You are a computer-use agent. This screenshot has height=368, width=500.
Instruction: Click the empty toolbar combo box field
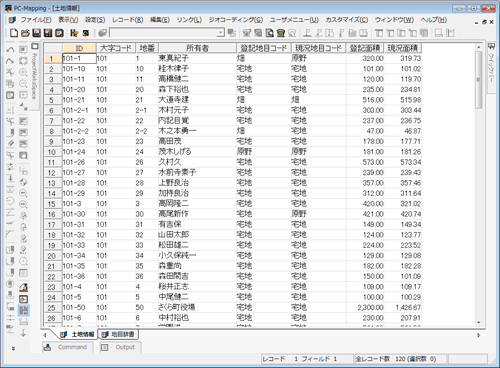point(163,33)
